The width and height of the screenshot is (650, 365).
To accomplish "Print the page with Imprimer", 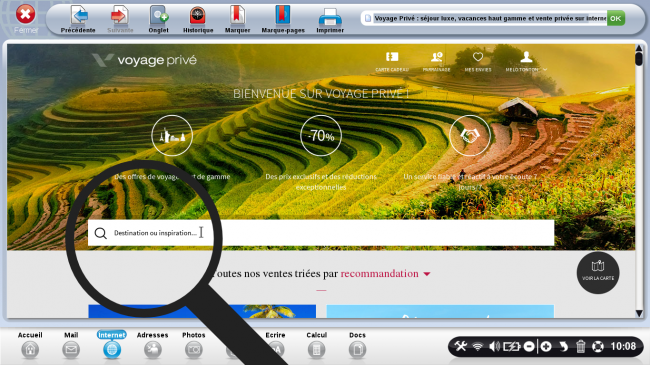I will [x=330, y=19].
